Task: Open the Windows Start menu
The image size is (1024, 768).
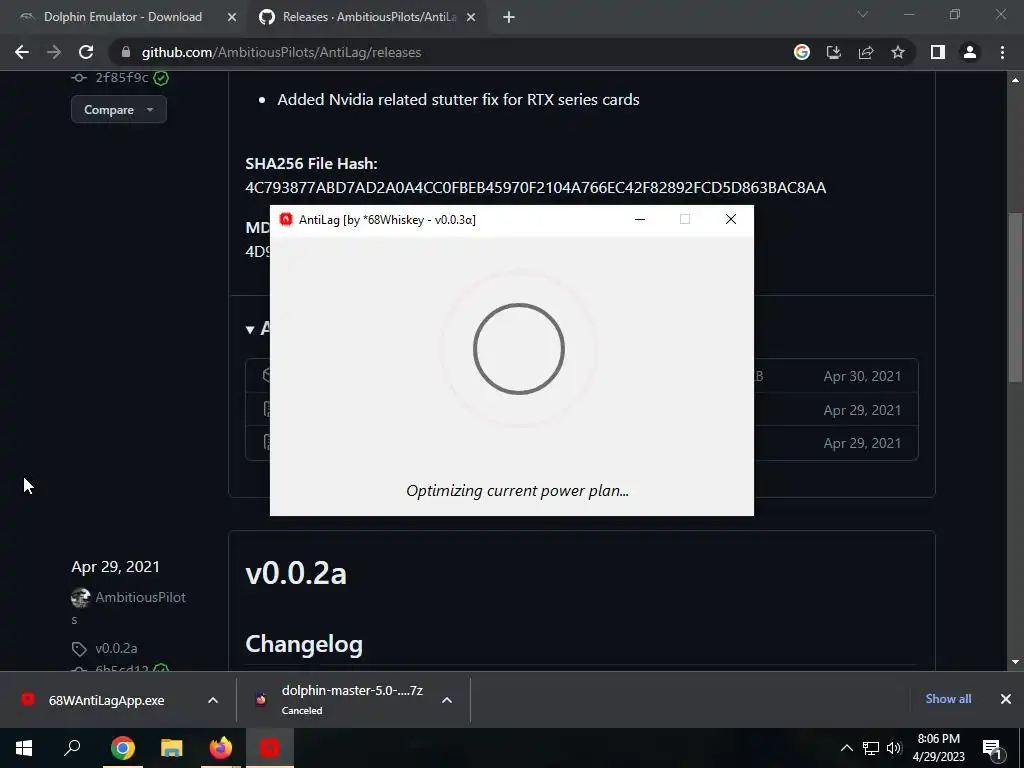Action: coord(24,748)
